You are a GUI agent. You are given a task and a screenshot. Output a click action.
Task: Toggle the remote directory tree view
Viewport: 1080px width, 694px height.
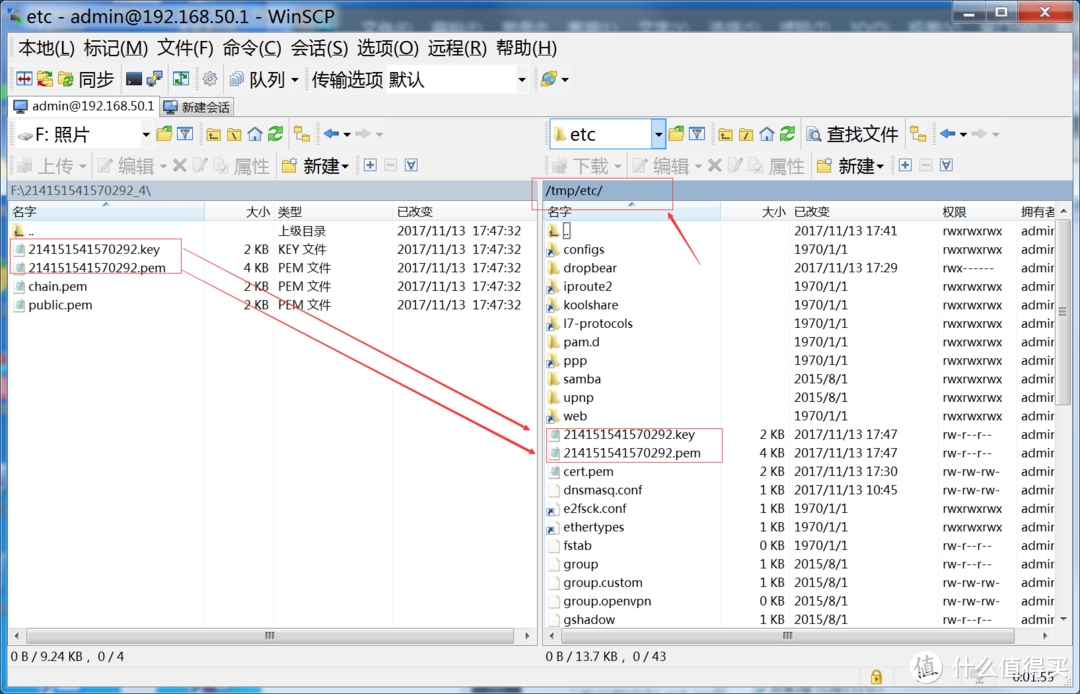(x=918, y=132)
